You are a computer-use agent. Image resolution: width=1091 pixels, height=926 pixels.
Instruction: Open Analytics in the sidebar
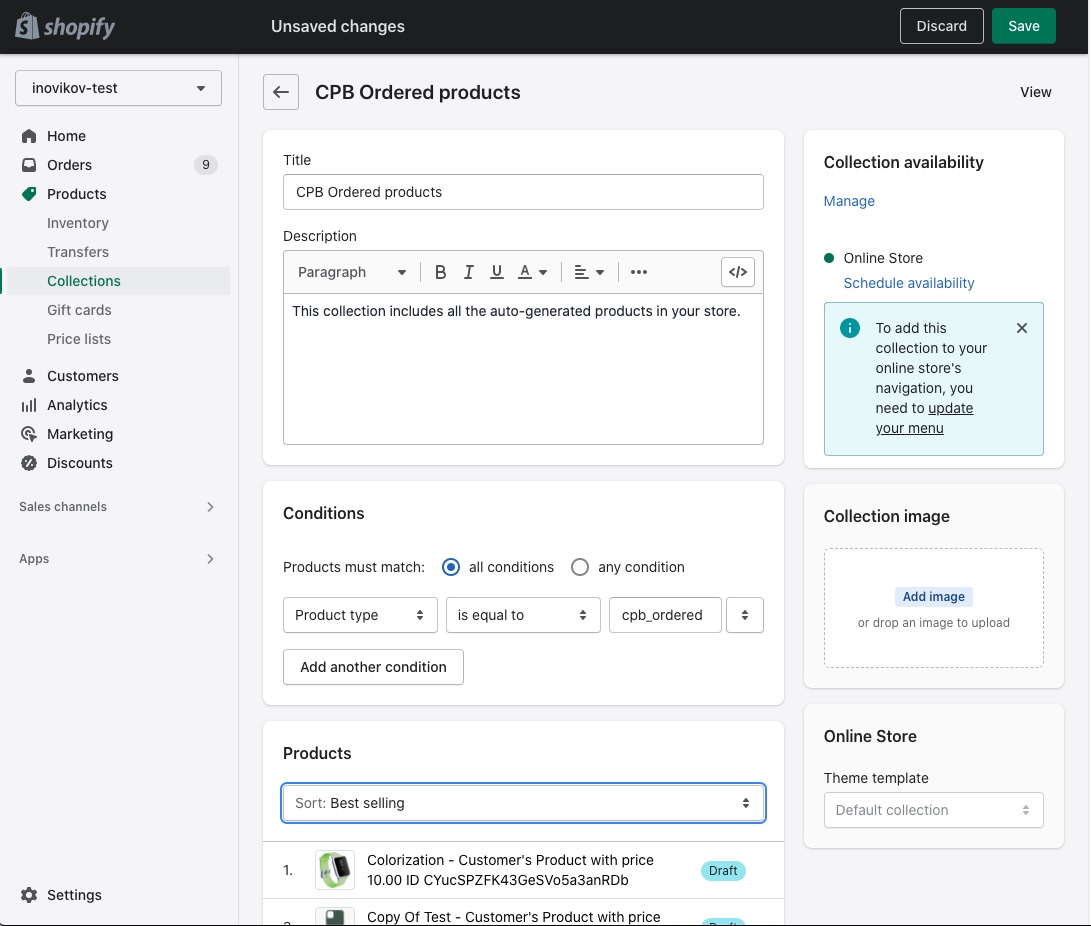[77, 406]
